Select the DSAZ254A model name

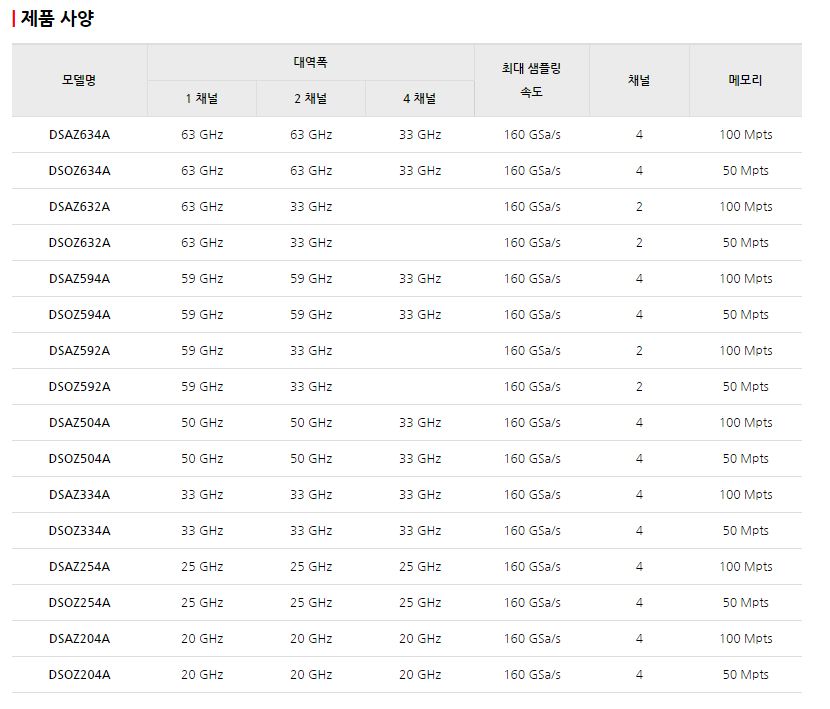click(79, 567)
